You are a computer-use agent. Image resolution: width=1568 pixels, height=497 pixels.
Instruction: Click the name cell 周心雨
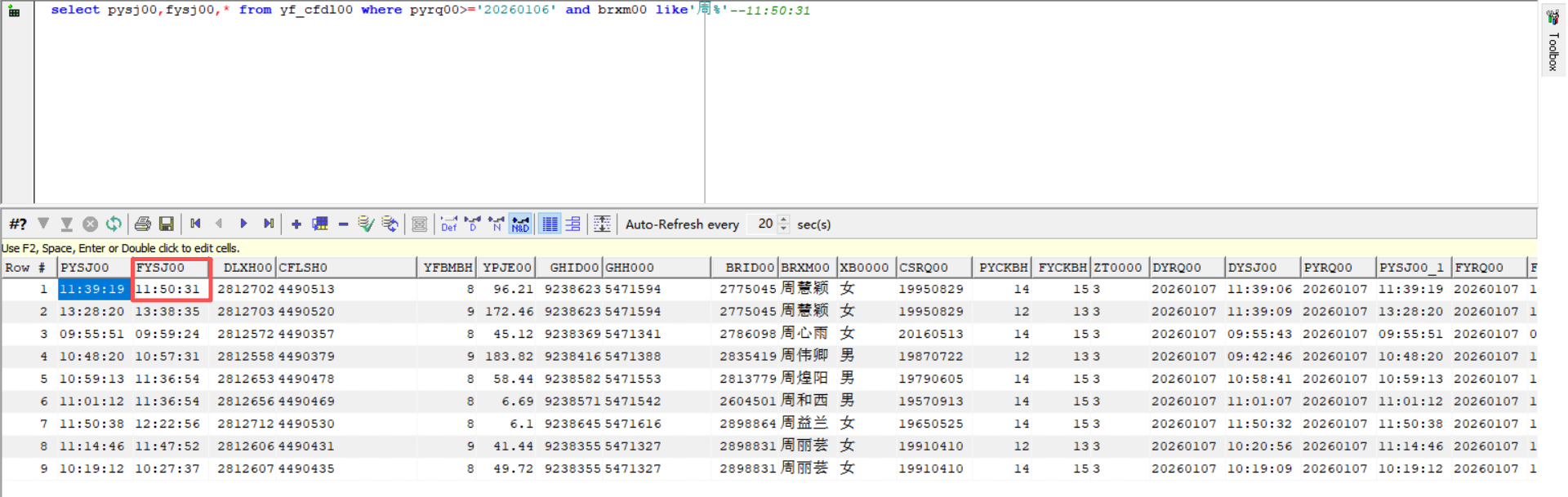coord(807,335)
